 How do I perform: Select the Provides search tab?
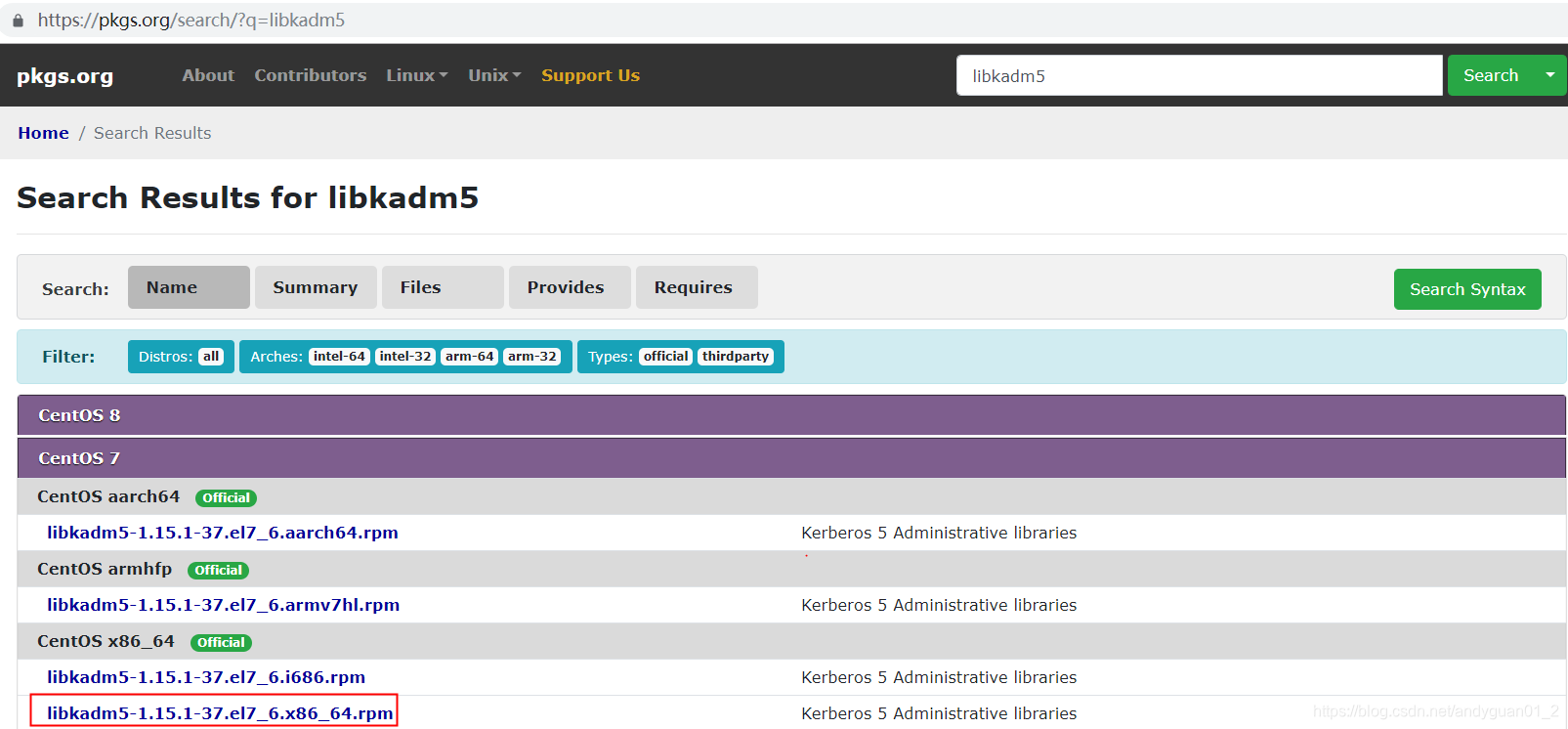point(570,287)
